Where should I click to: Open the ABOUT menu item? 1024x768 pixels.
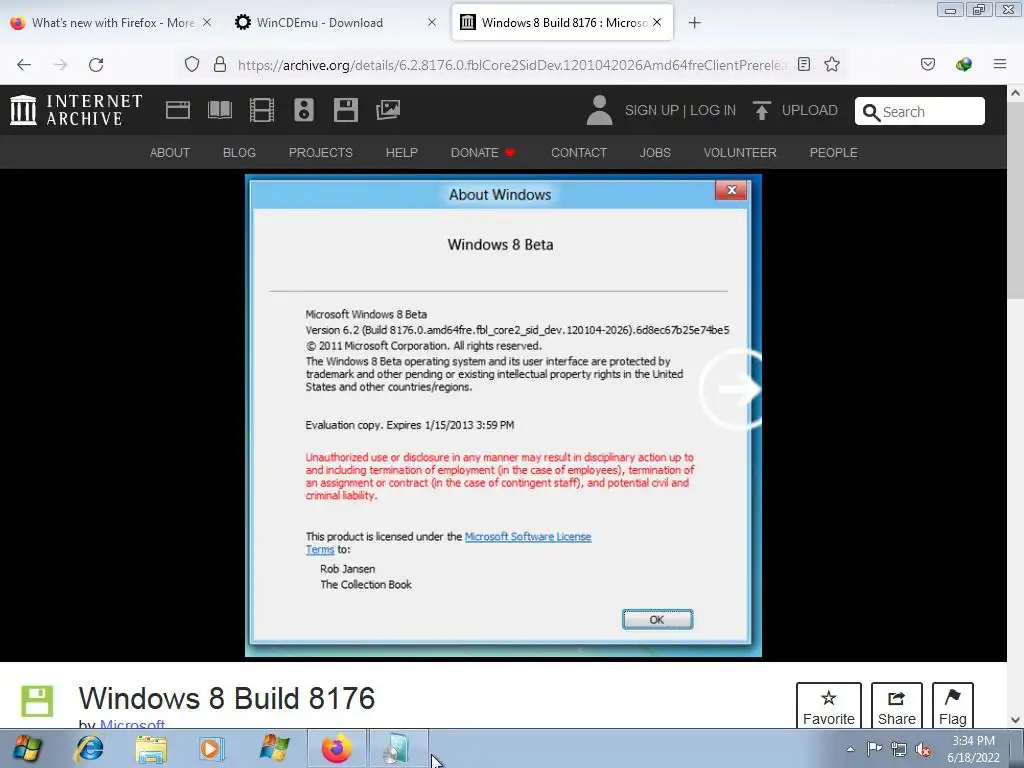click(x=170, y=153)
